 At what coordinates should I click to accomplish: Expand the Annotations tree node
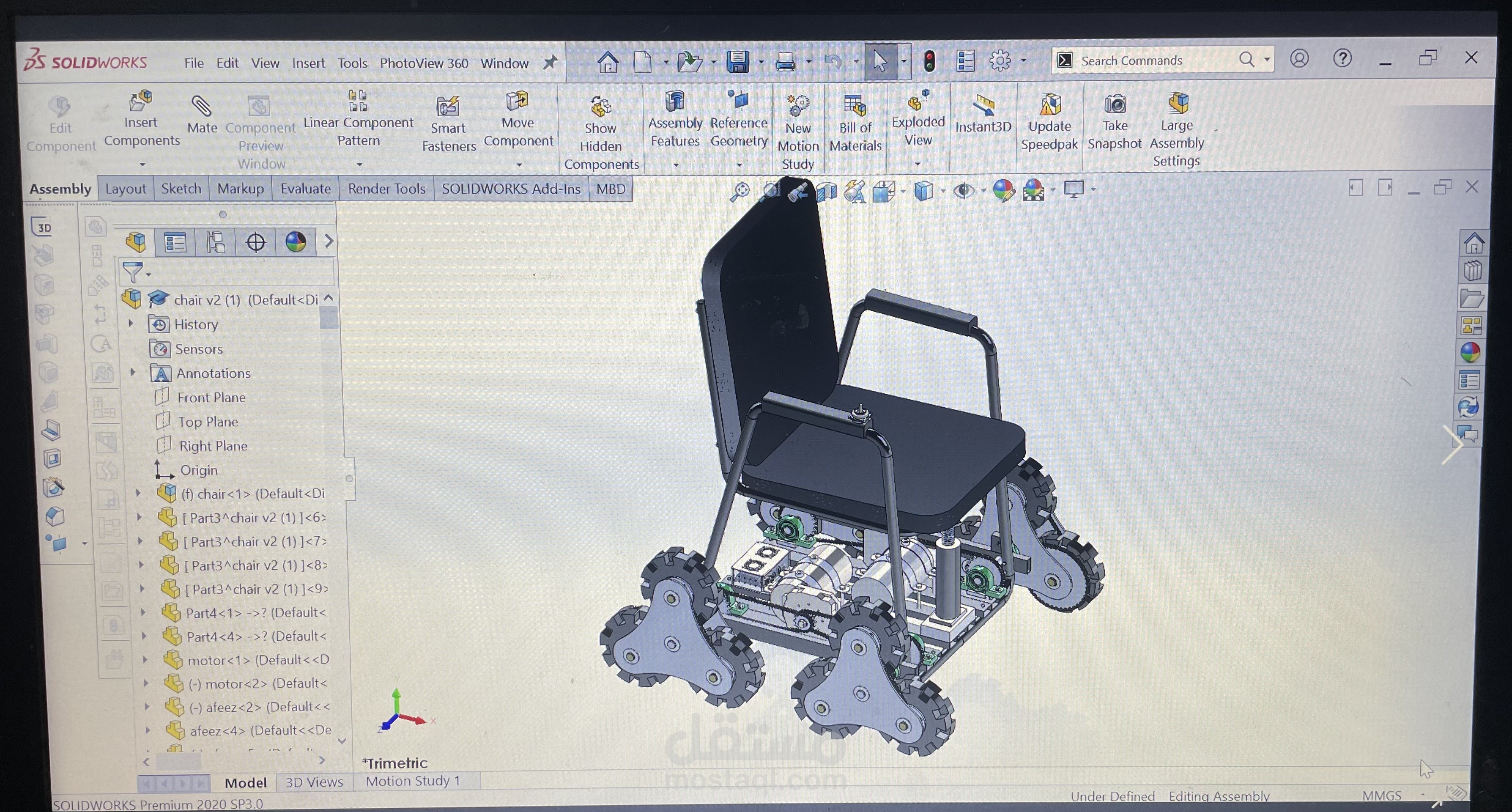tap(133, 372)
